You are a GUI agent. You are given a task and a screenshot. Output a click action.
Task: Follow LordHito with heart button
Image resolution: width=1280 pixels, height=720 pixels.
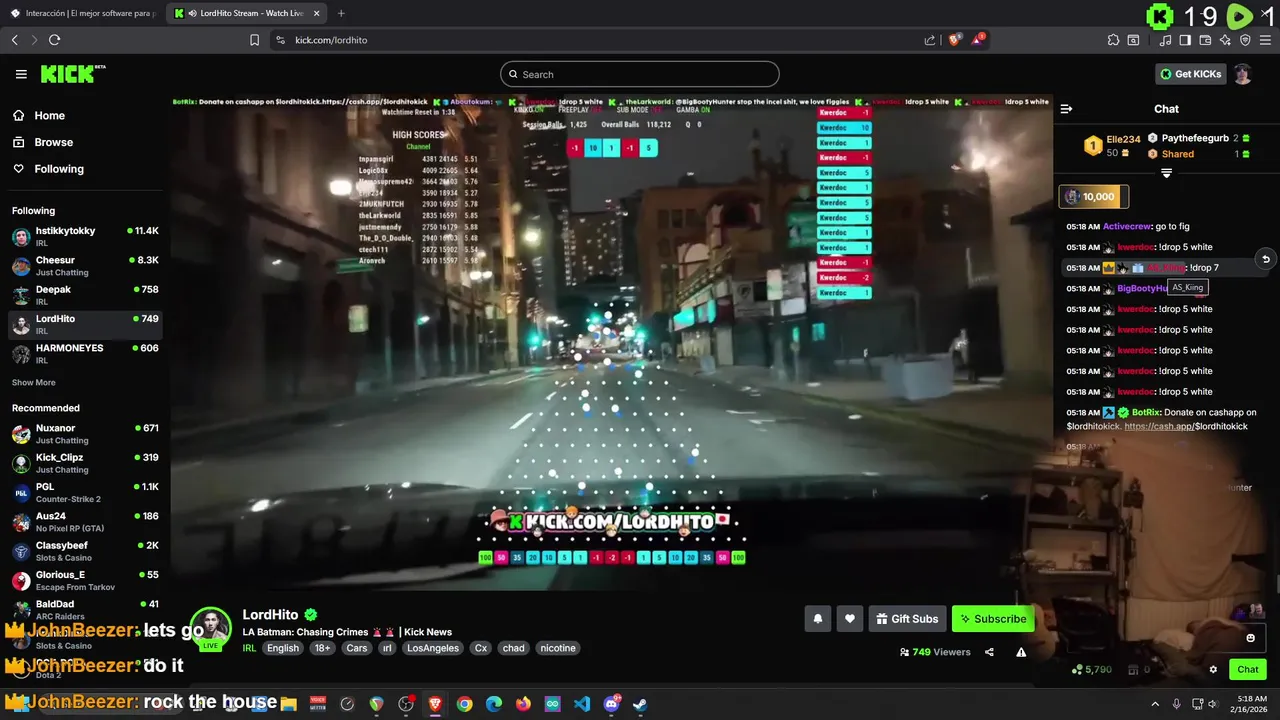click(x=849, y=619)
